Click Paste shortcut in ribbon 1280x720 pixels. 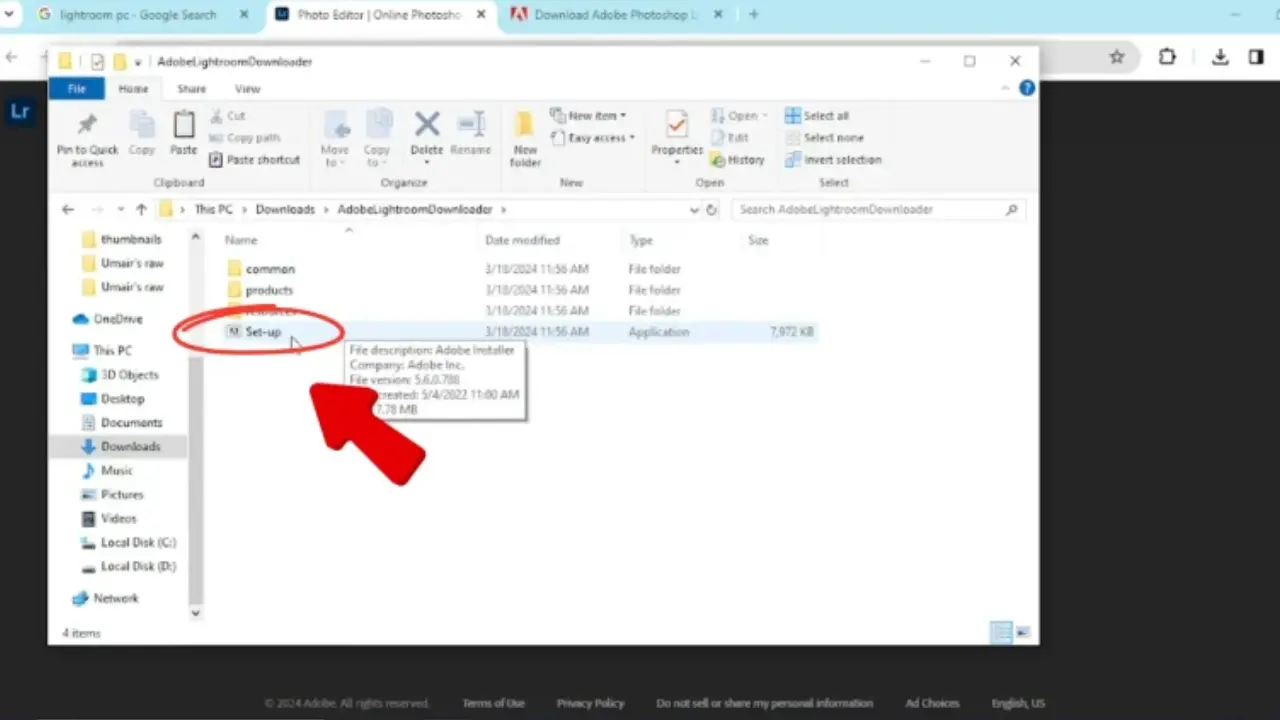[254, 160]
